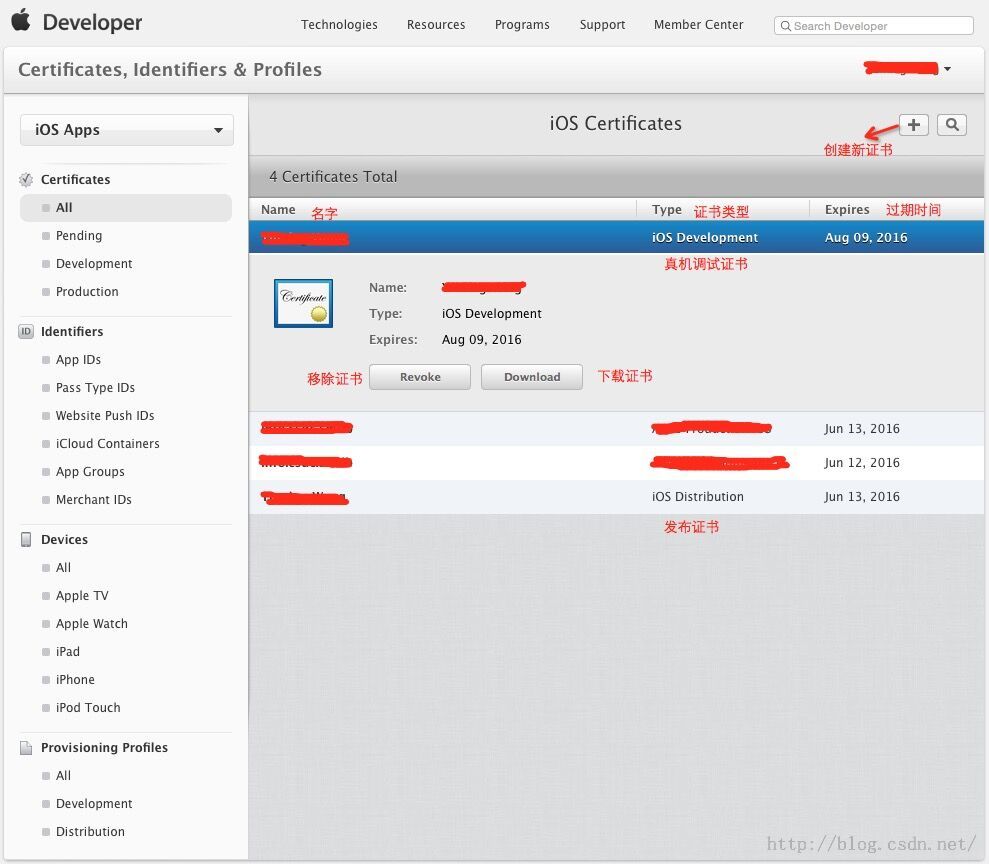Click the Provisioning Profiles section heading
This screenshot has width=989, height=864.
pos(104,748)
